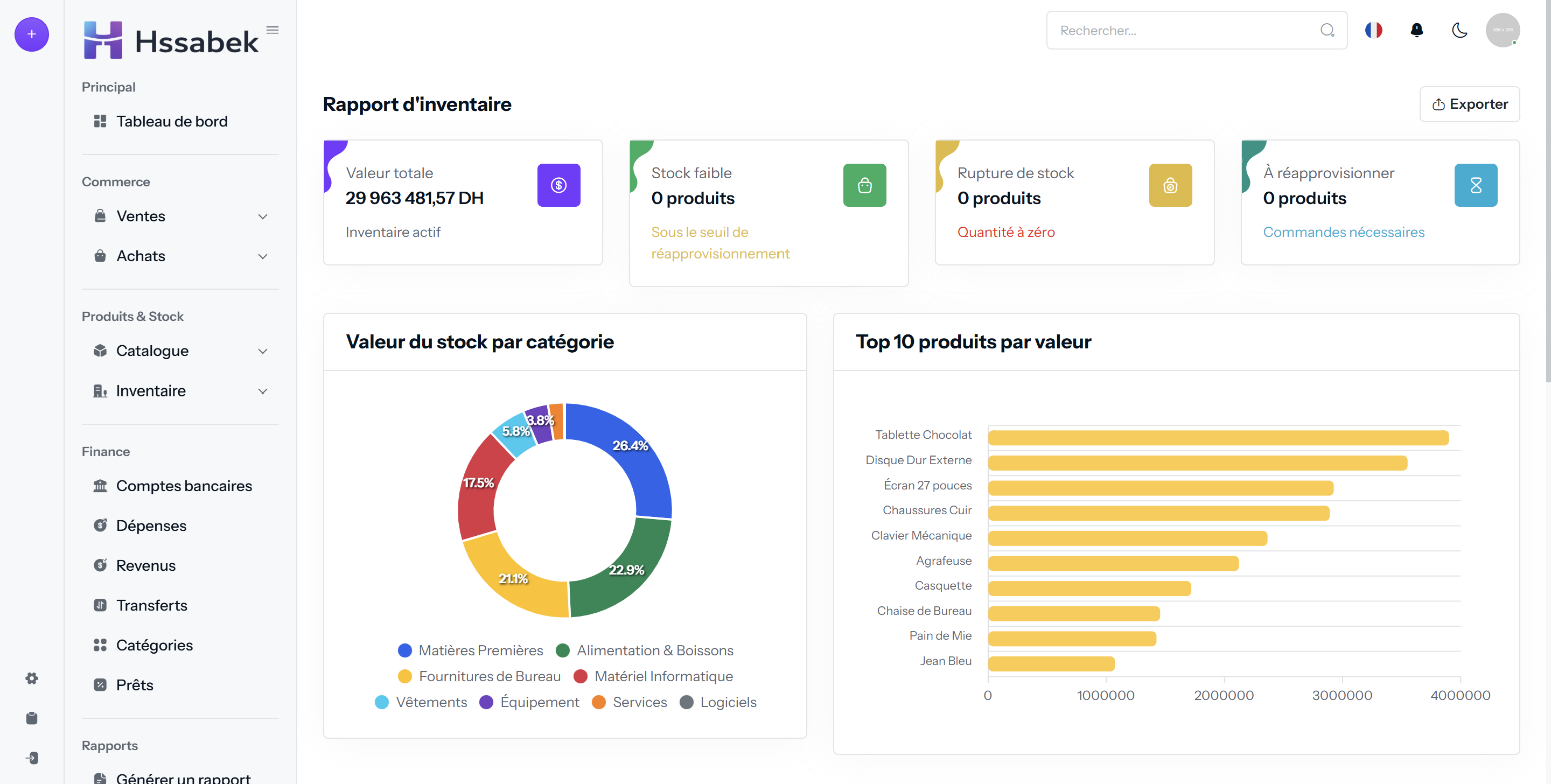The height and width of the screenshot is (784, 1551).
Task: Click the logout icon in left rail
Action: click(x=32, y=758)
